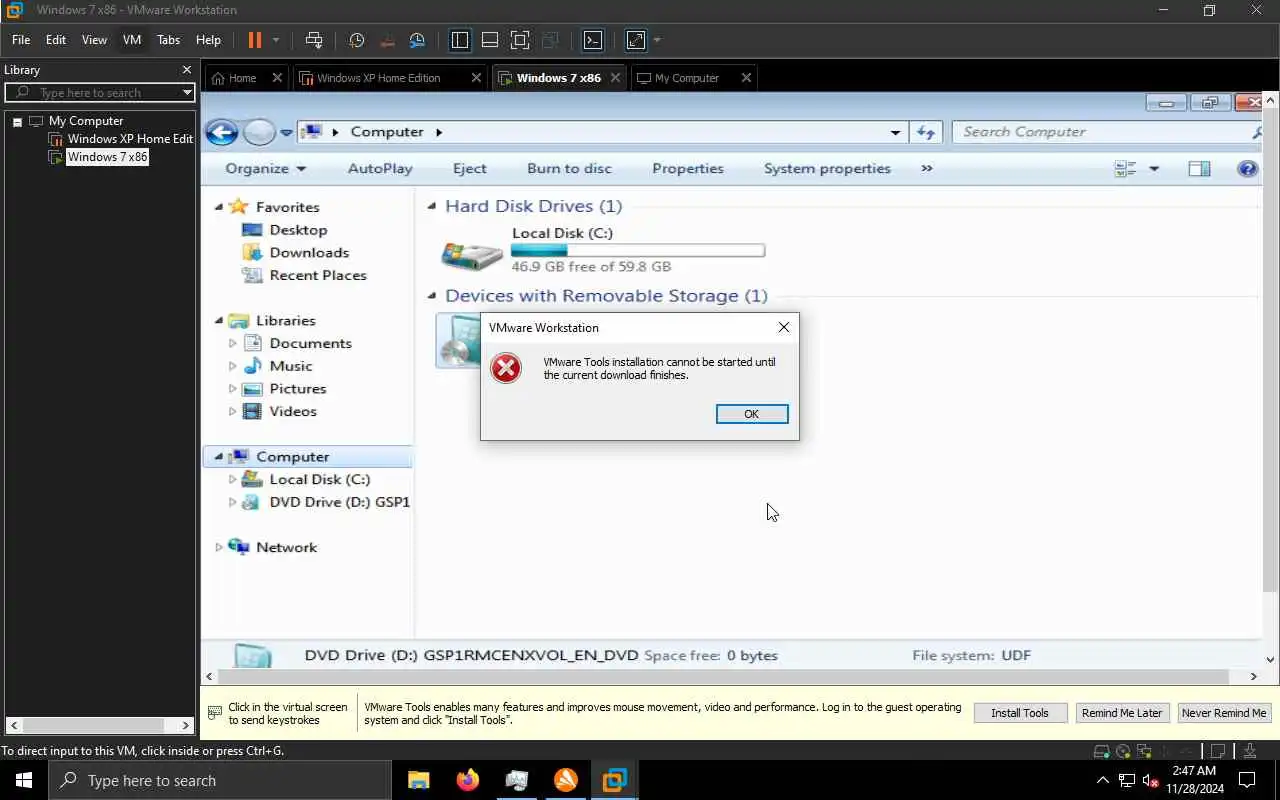1280x800 pixels.
Task: Click the Local Disk (C:) capacity bar
Action: point(638,250)
